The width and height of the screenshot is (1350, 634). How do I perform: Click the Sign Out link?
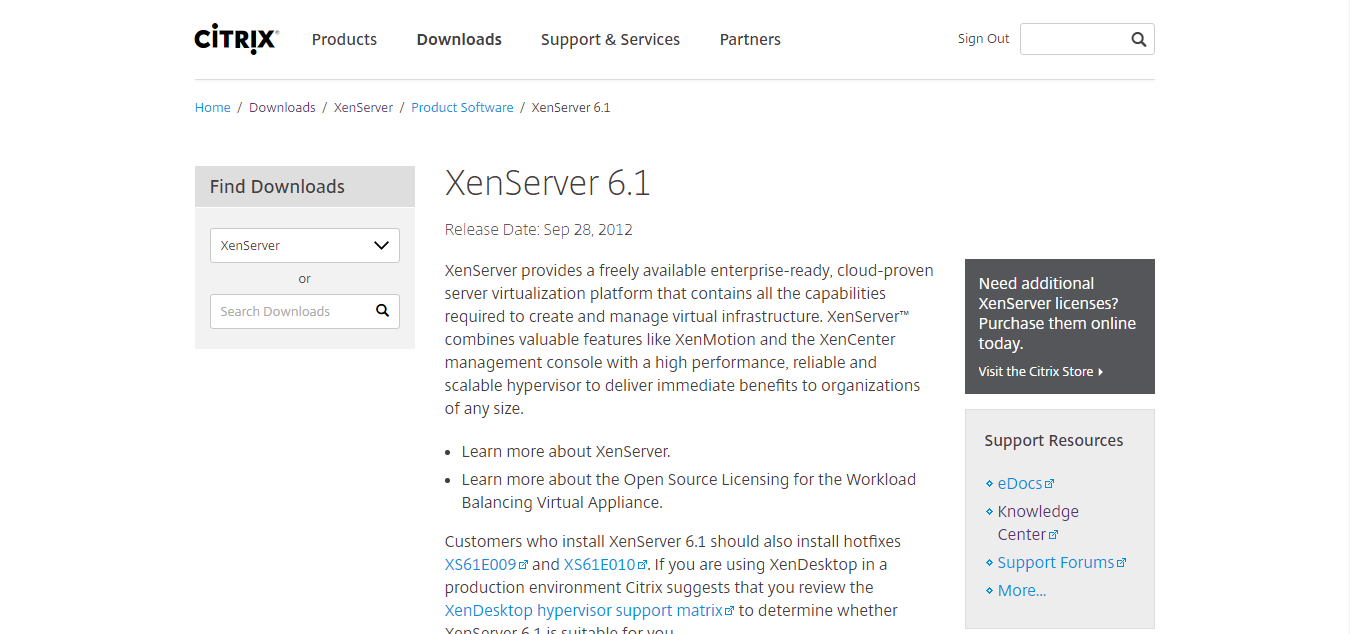983,39
